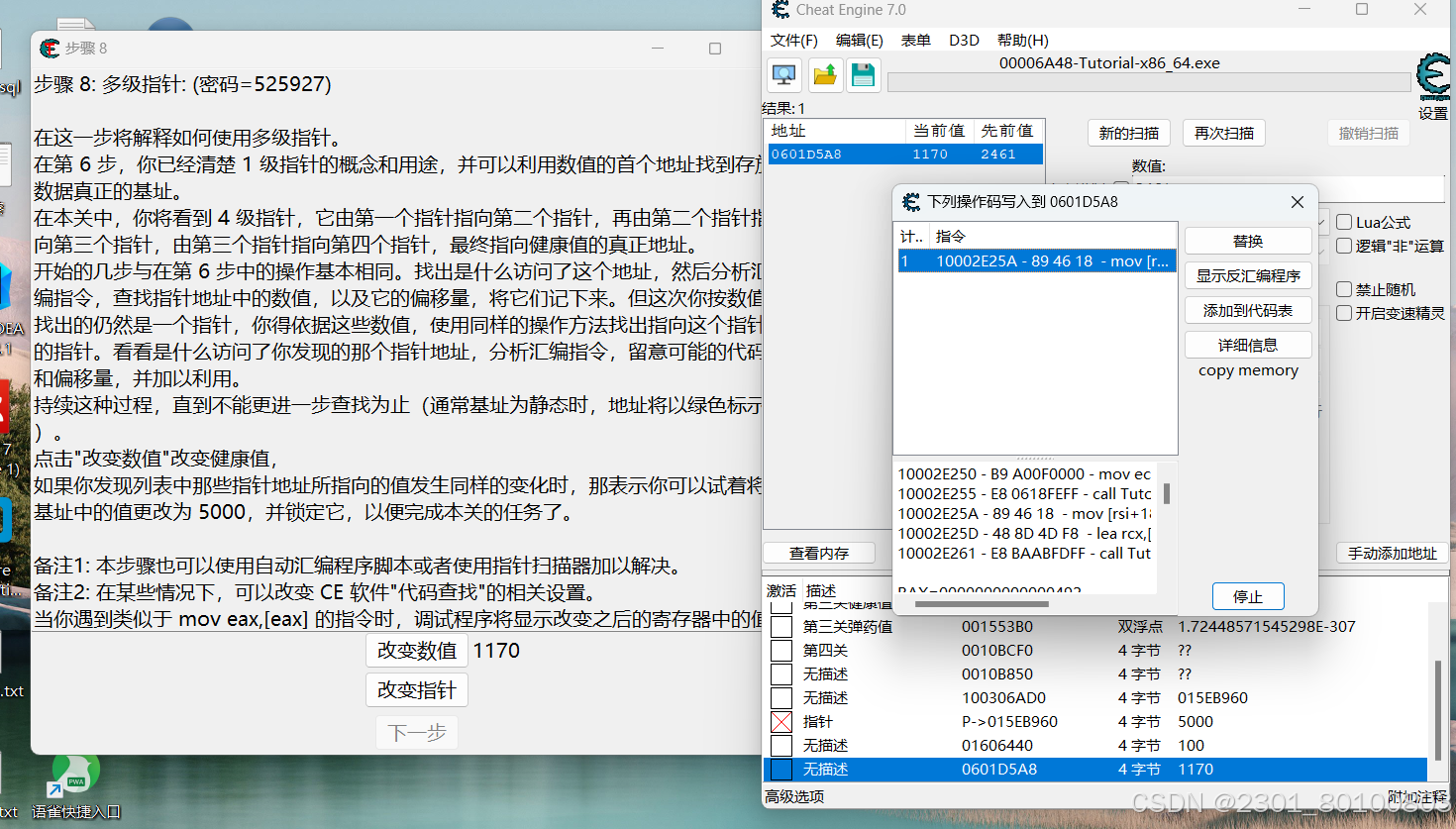Enable the 逻辑"非"运算 checkbox
1456x829 pixels.
tap(1344, 246)
